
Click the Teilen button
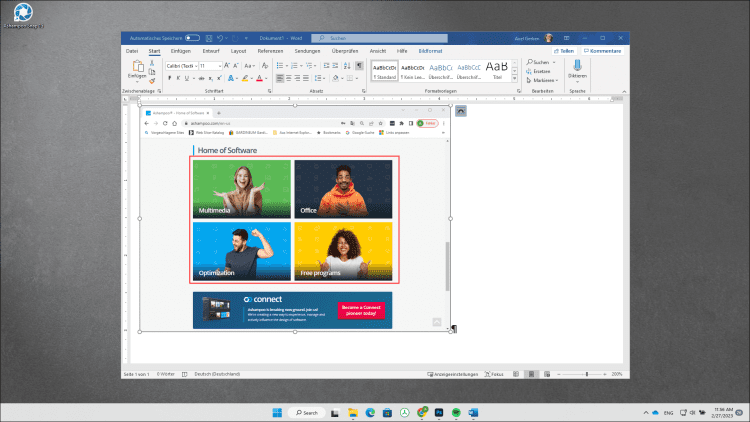coord(564,51)
